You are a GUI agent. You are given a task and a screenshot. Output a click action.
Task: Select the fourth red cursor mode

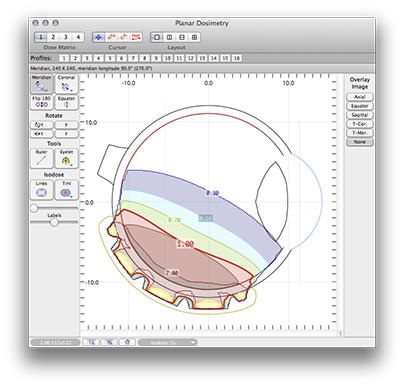tap(136, 37)
